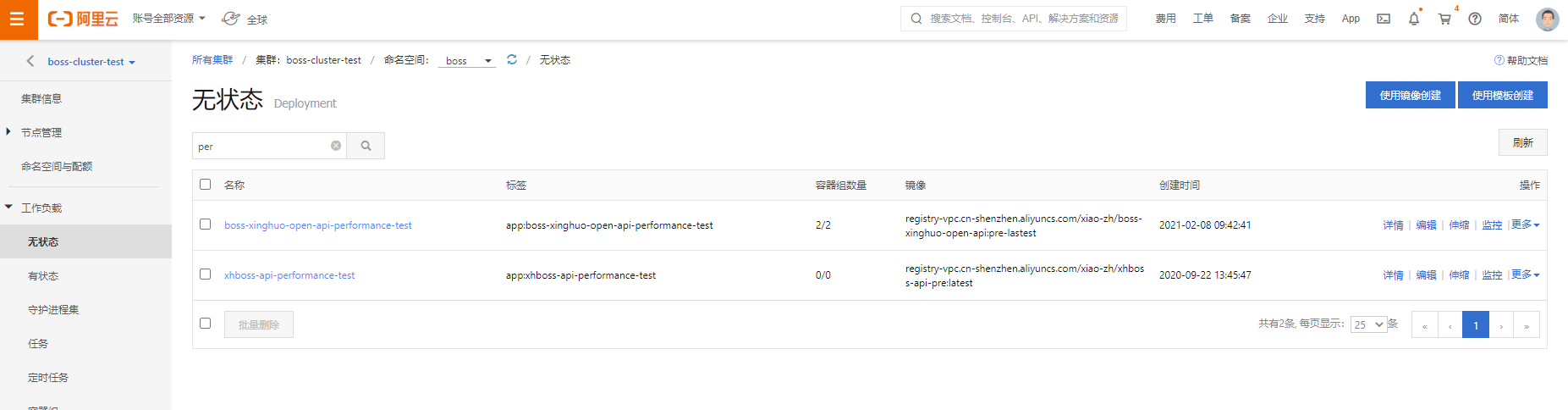
Task: Tick the bottom checkbox beside 批量删除
Action: (205, 324)
